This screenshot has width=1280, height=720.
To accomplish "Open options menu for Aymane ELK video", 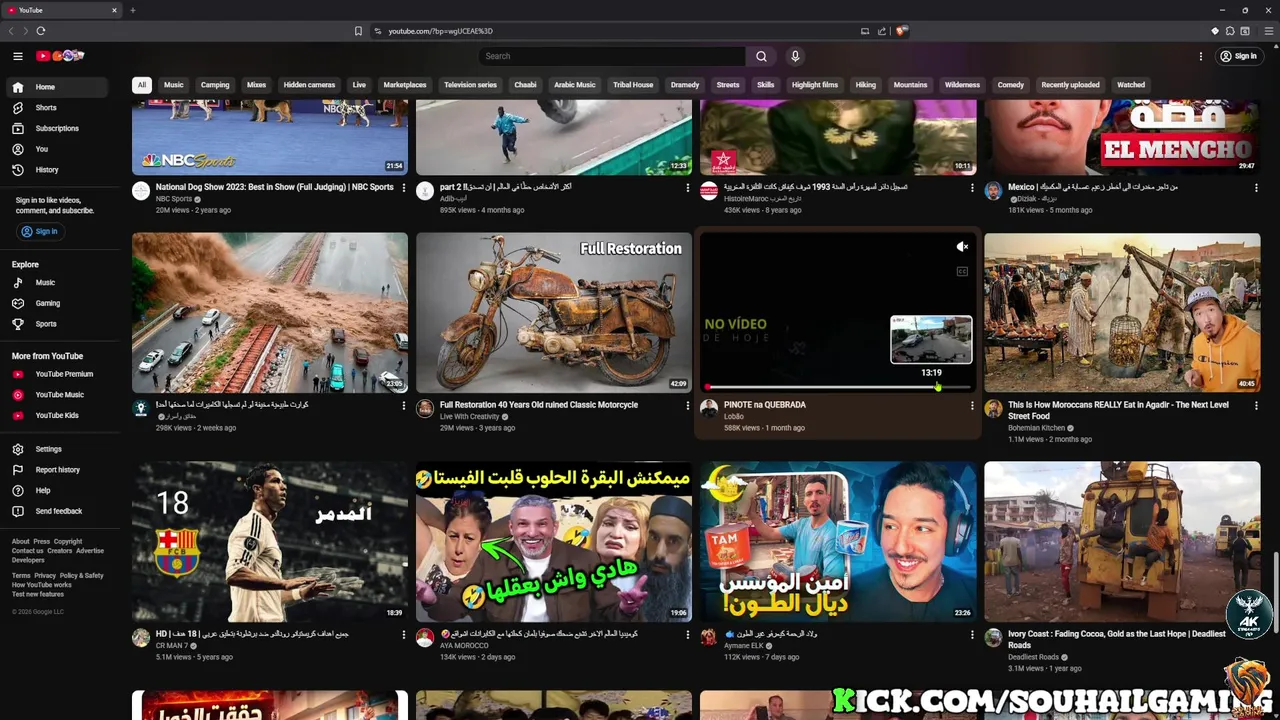I will tap(972, 634).
